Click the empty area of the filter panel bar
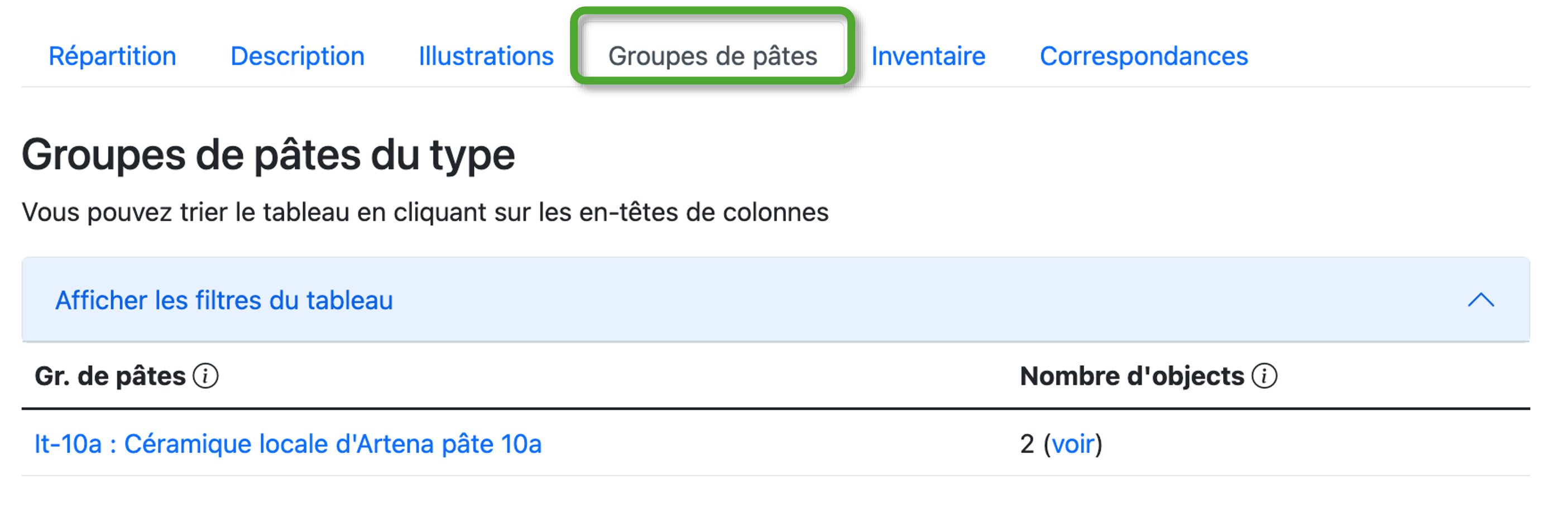This screenshot has width=1568, height=511. tap(913, 300)
